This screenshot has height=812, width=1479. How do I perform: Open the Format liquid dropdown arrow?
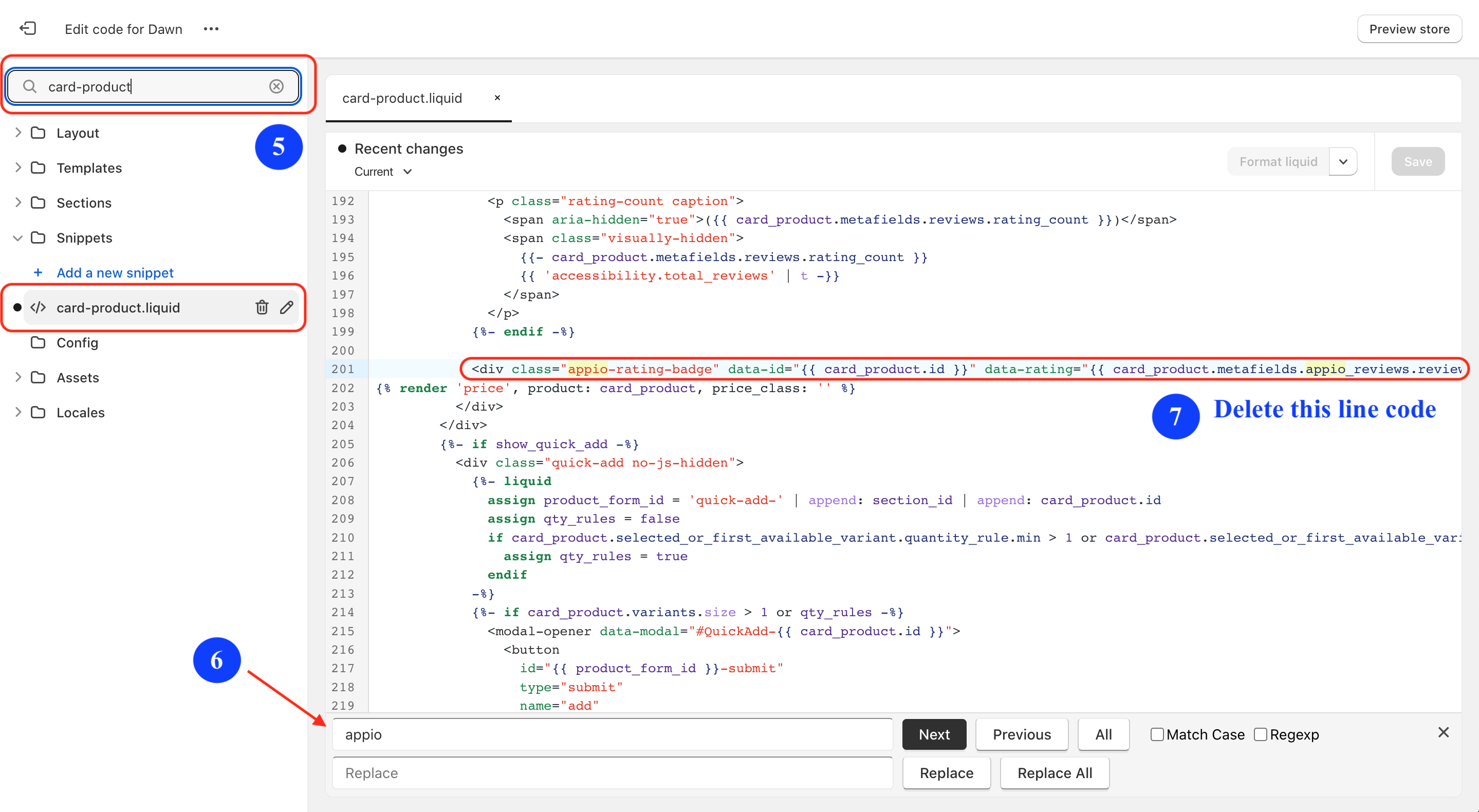click(1343, 161)
